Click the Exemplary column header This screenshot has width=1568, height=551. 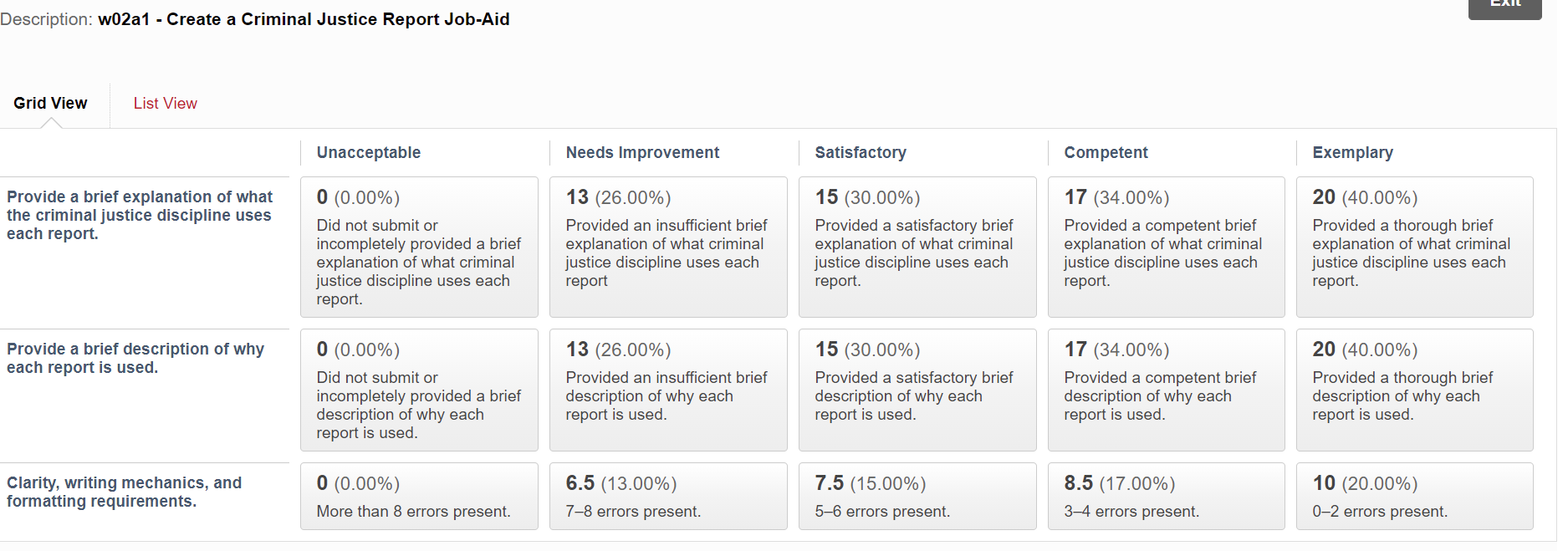1352,152
